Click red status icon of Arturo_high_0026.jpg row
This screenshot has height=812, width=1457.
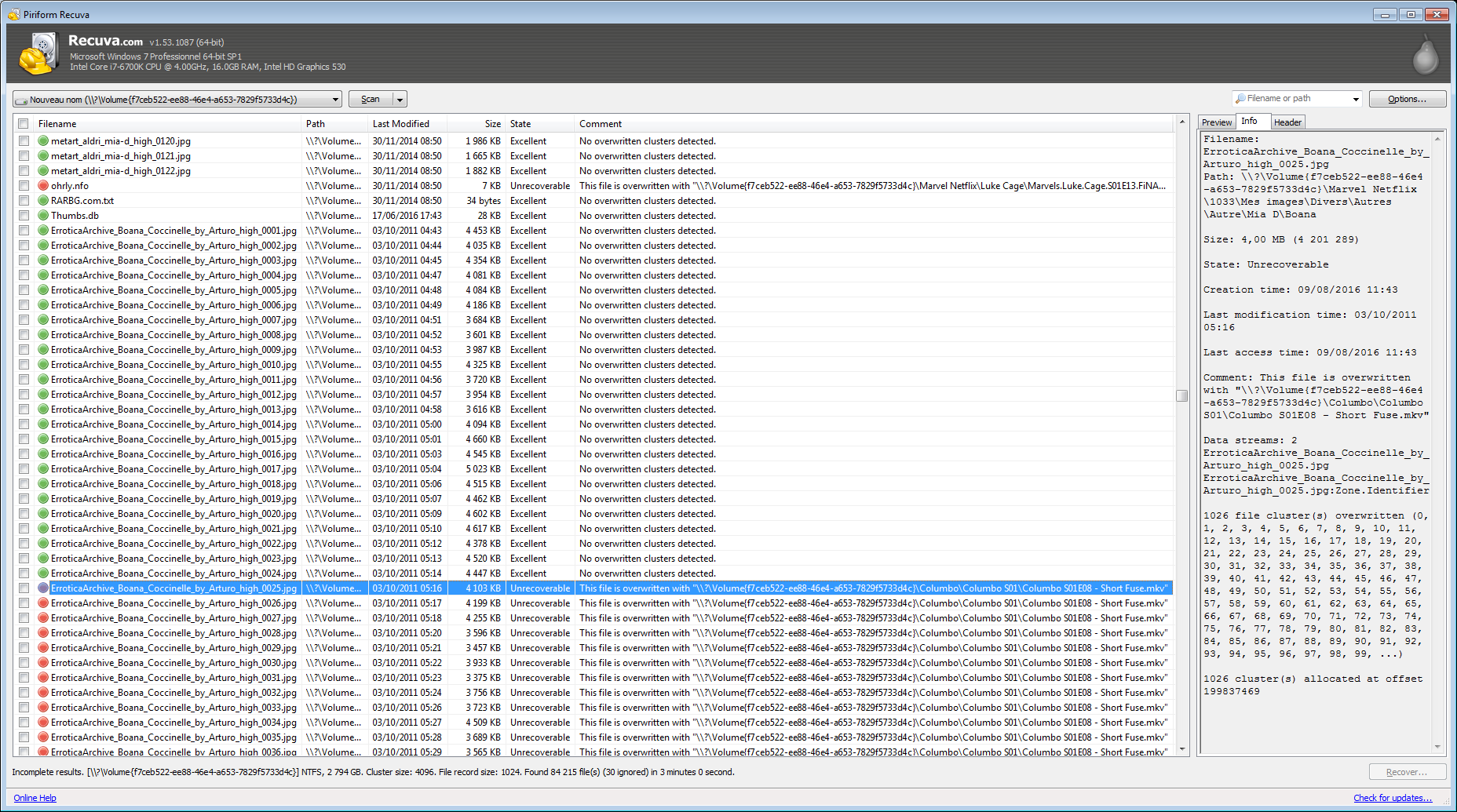click(x=43, y=603)
